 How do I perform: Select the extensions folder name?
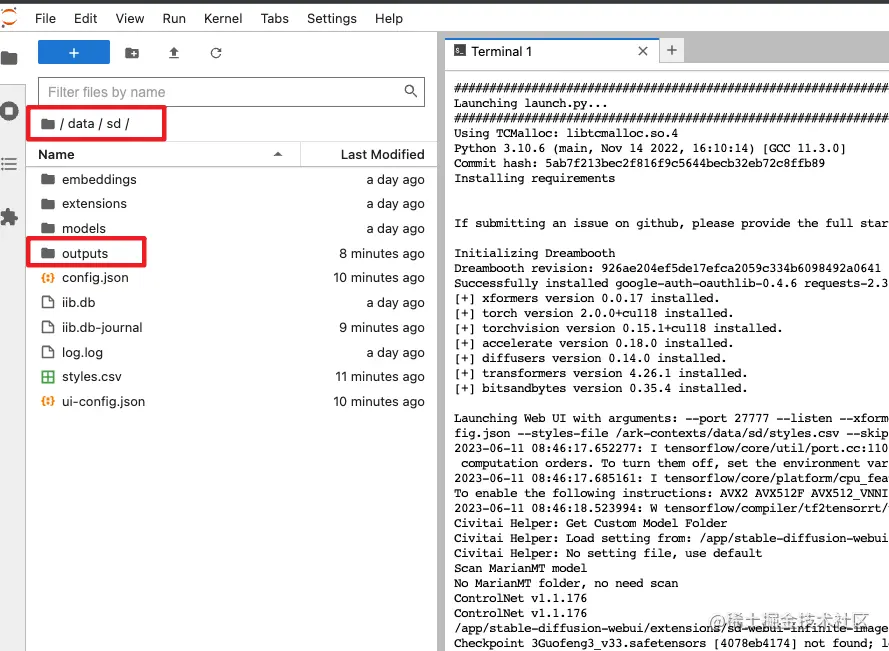tap(94, 204)
